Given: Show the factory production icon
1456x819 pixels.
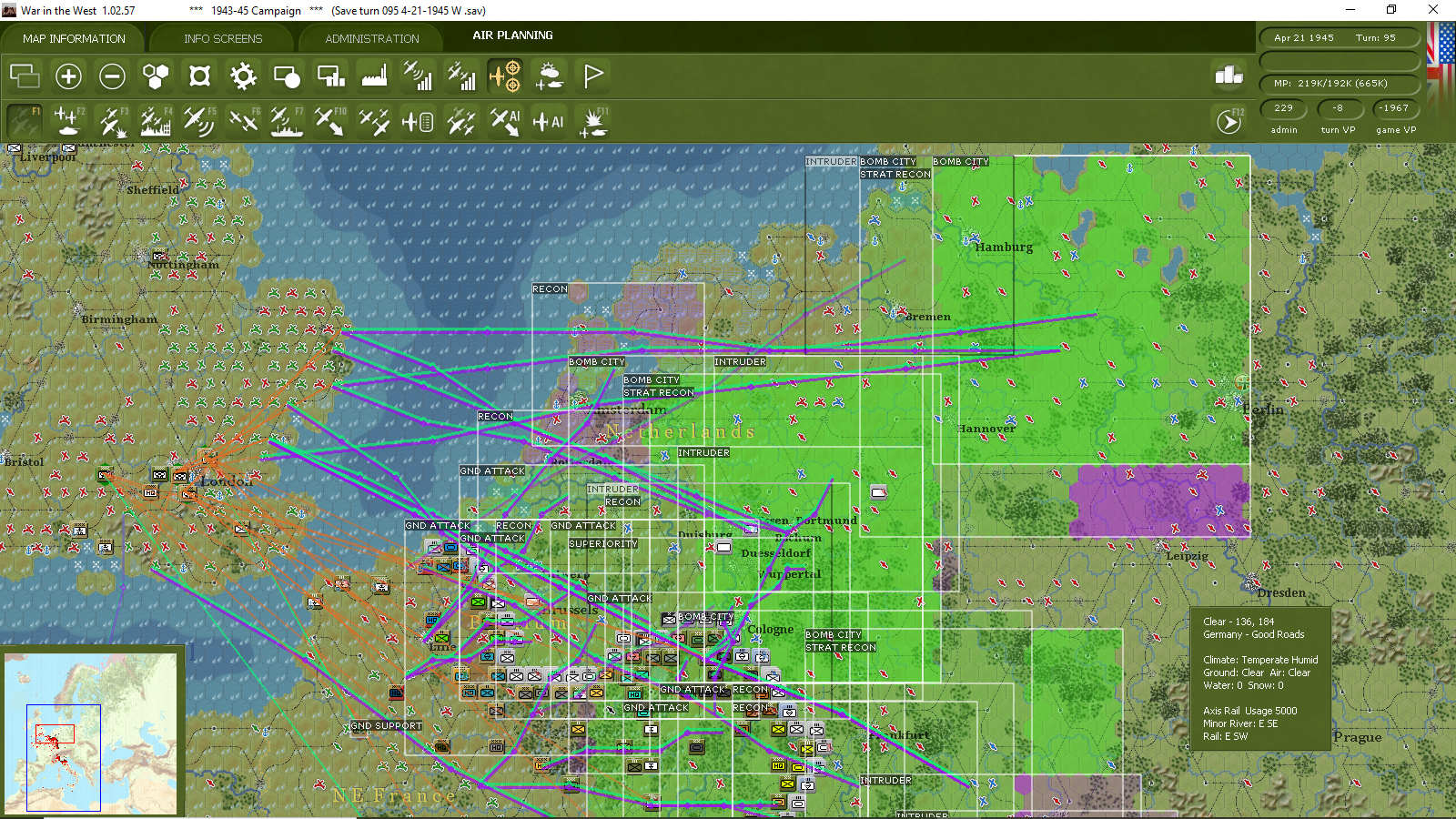Looking at the screenshot, I should pos(374,76).
